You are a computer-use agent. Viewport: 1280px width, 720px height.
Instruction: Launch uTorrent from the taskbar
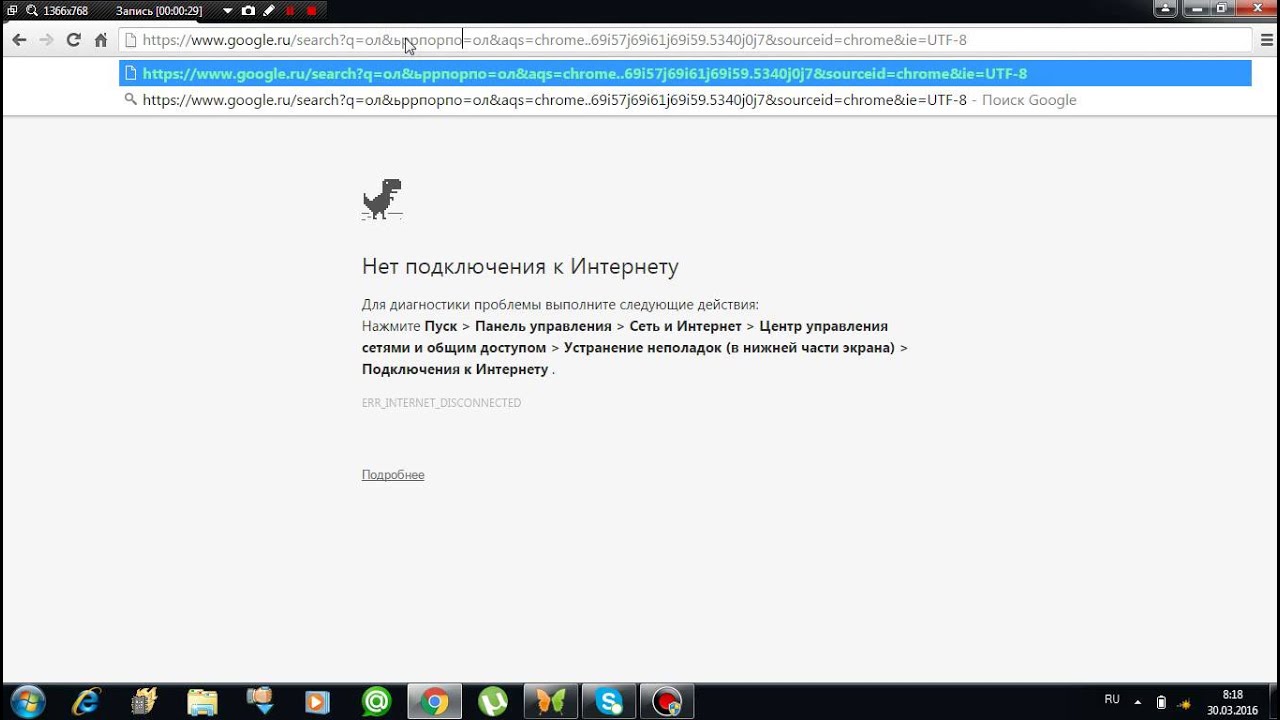pos(493,701)
